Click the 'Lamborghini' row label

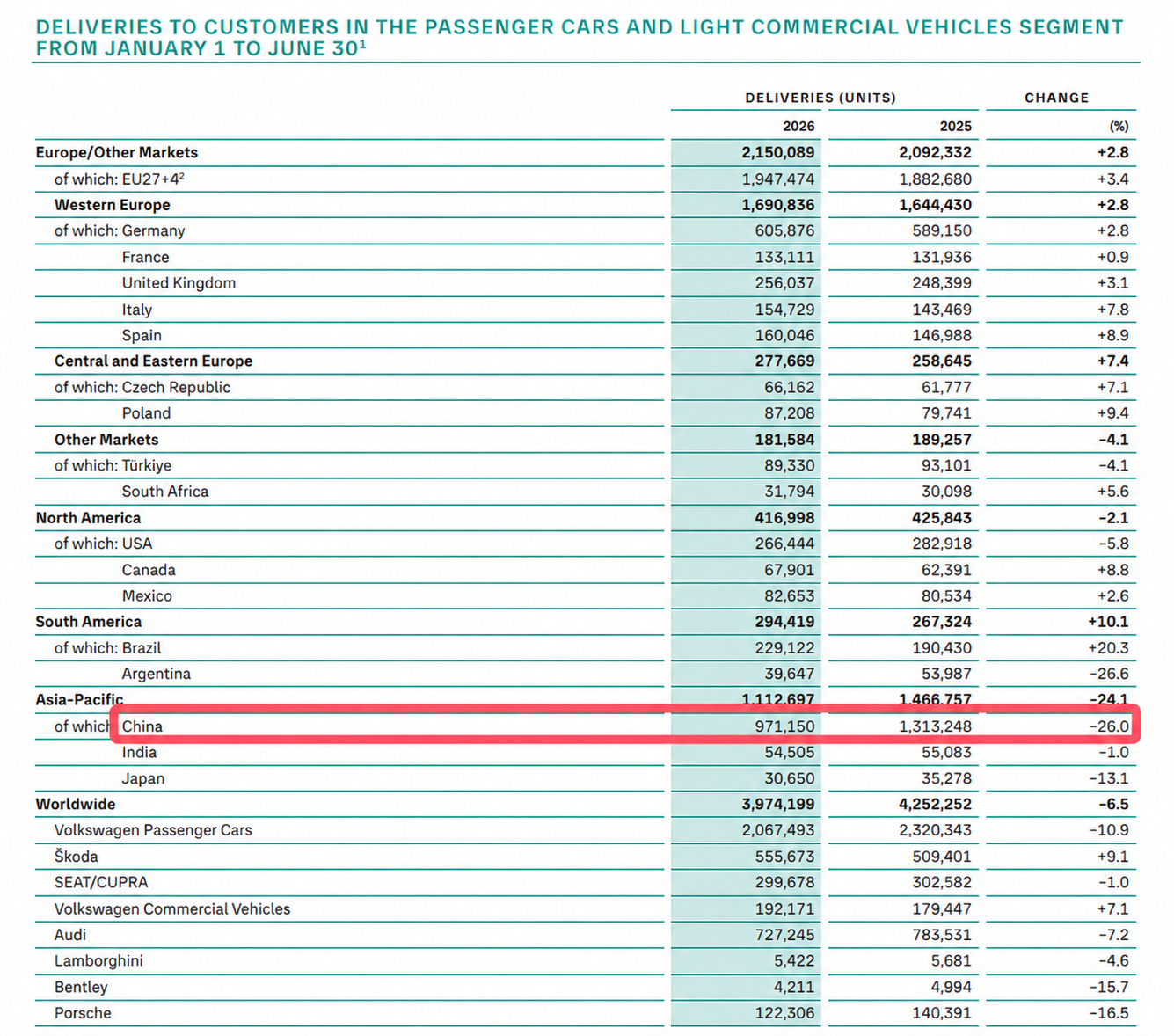[x=98, y=960]
